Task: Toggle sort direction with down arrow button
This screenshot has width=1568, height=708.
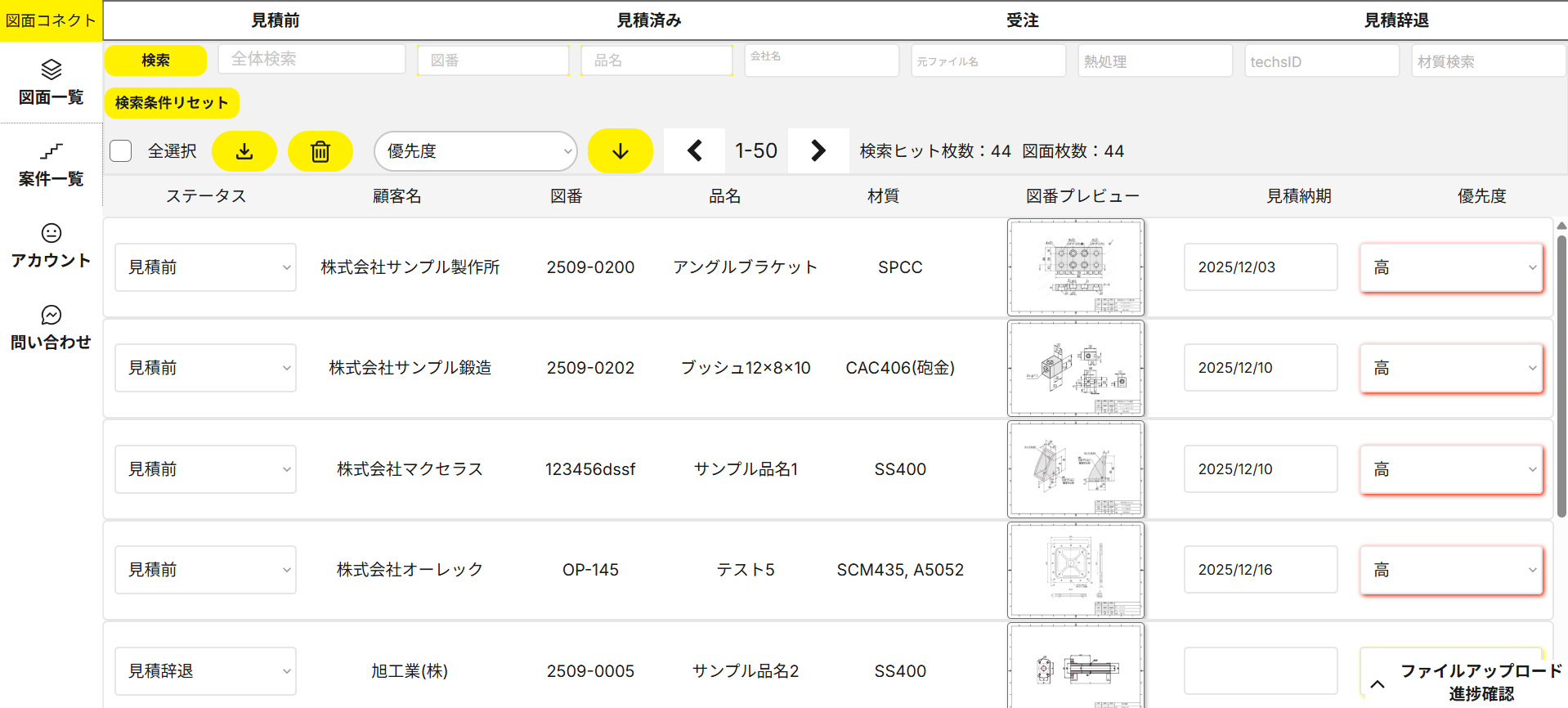Action: tap(620, 151)
